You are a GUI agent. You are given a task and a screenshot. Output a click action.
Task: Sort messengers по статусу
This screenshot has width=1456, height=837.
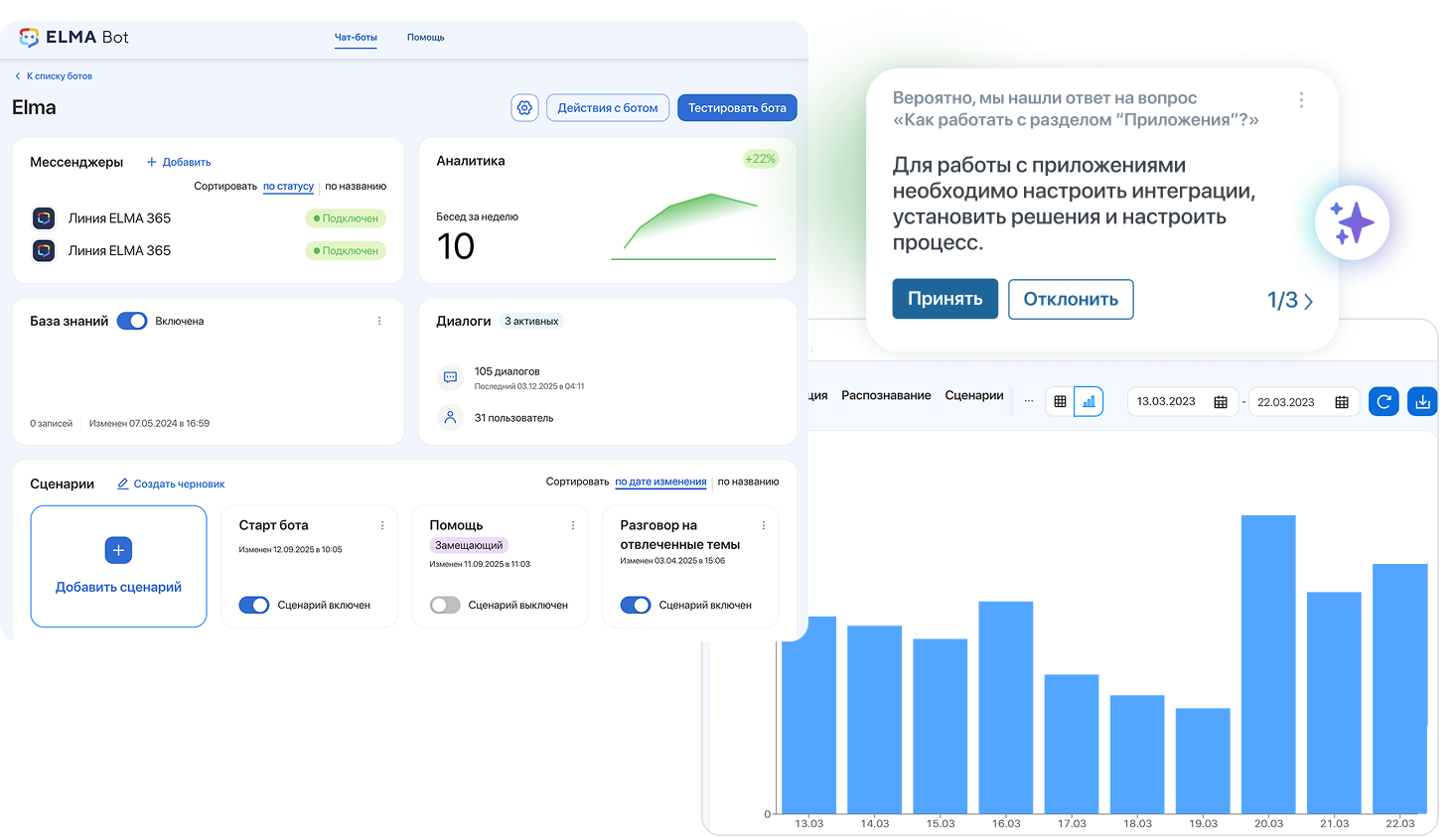point(288,186)
